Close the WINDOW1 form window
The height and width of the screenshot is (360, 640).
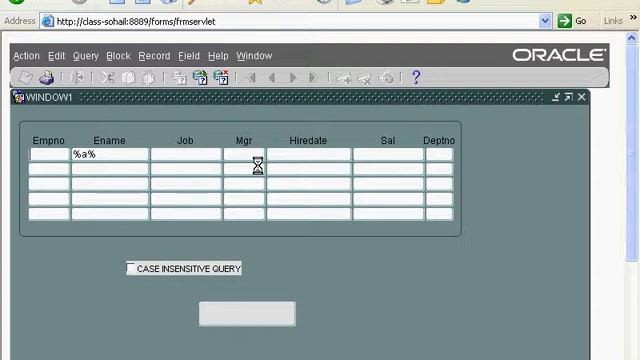pos(582,97)
